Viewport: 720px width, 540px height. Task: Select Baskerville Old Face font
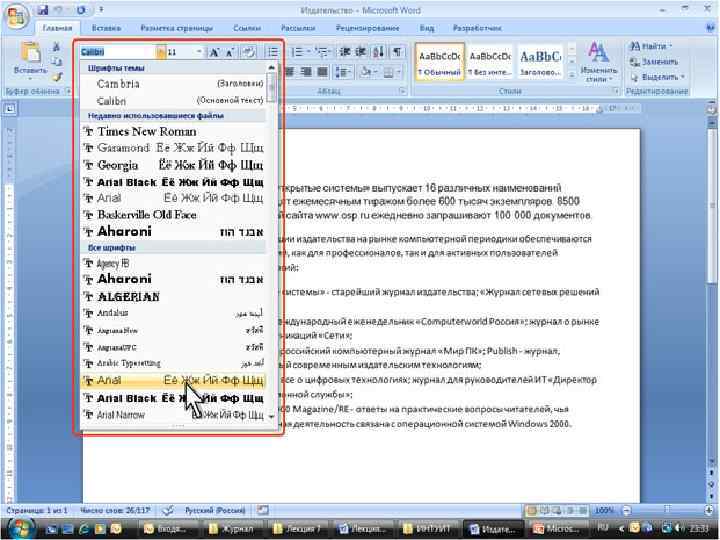tap(174, 215)
